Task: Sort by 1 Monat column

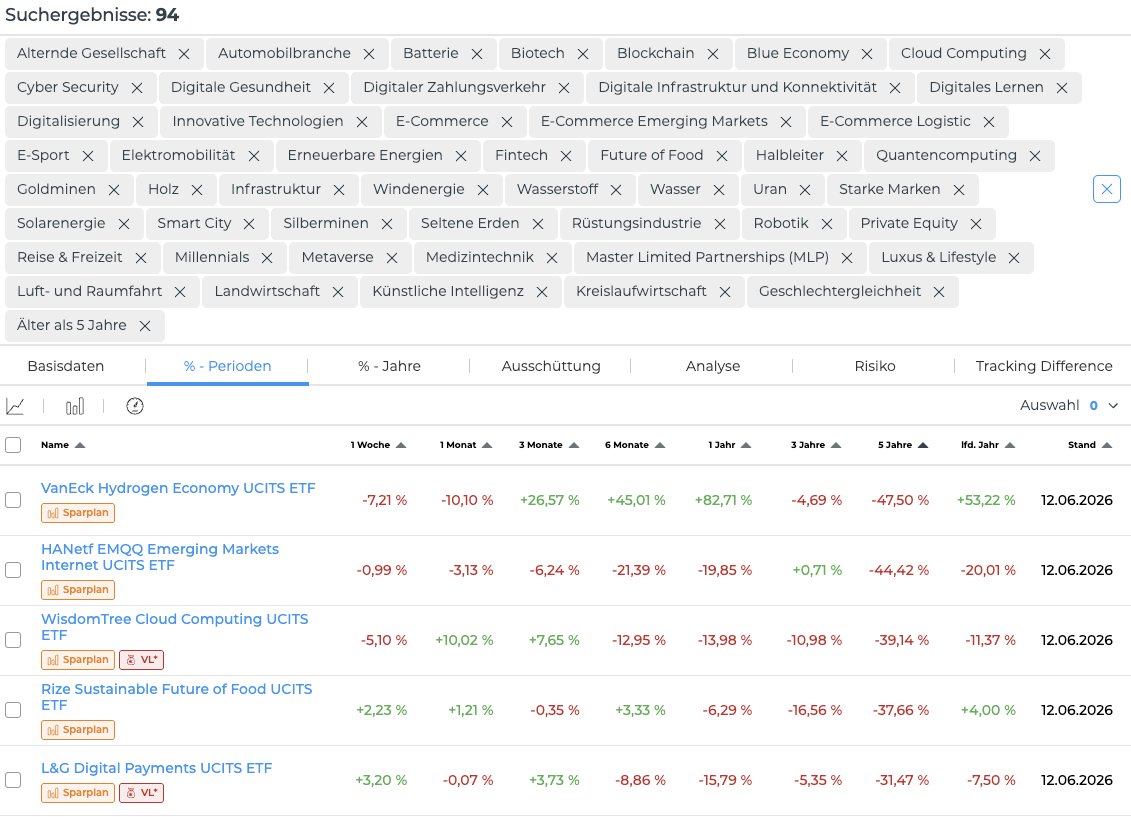Action: click(466, 445)
